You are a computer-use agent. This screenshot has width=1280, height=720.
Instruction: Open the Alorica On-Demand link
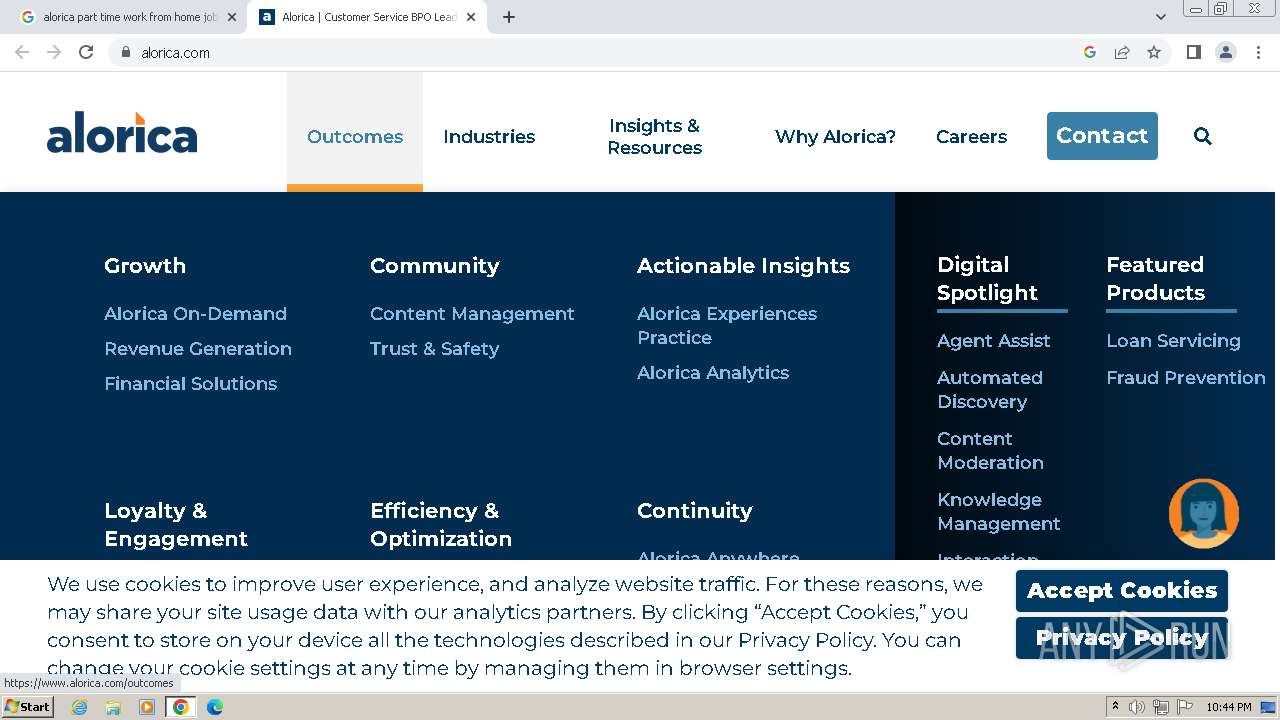[195, 314]
